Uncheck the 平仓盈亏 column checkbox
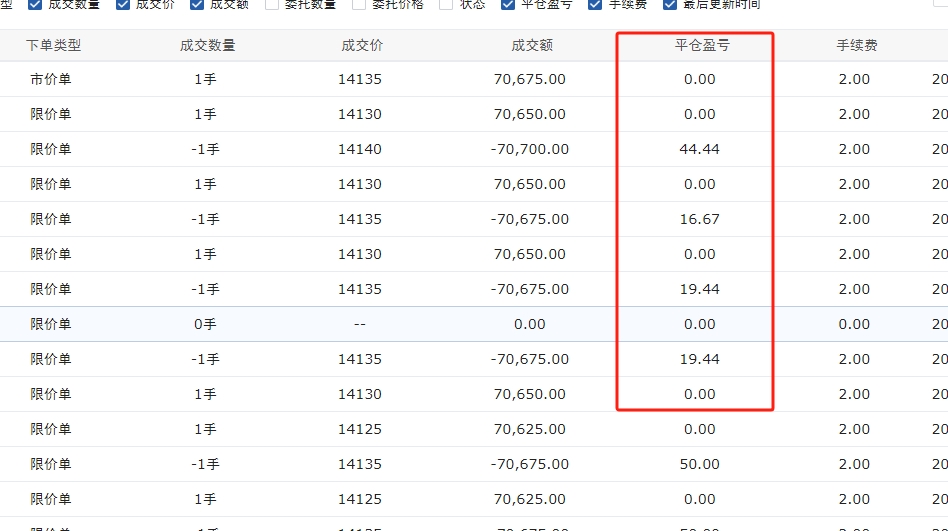The image size is (948, 531). (x=508, y=4)
